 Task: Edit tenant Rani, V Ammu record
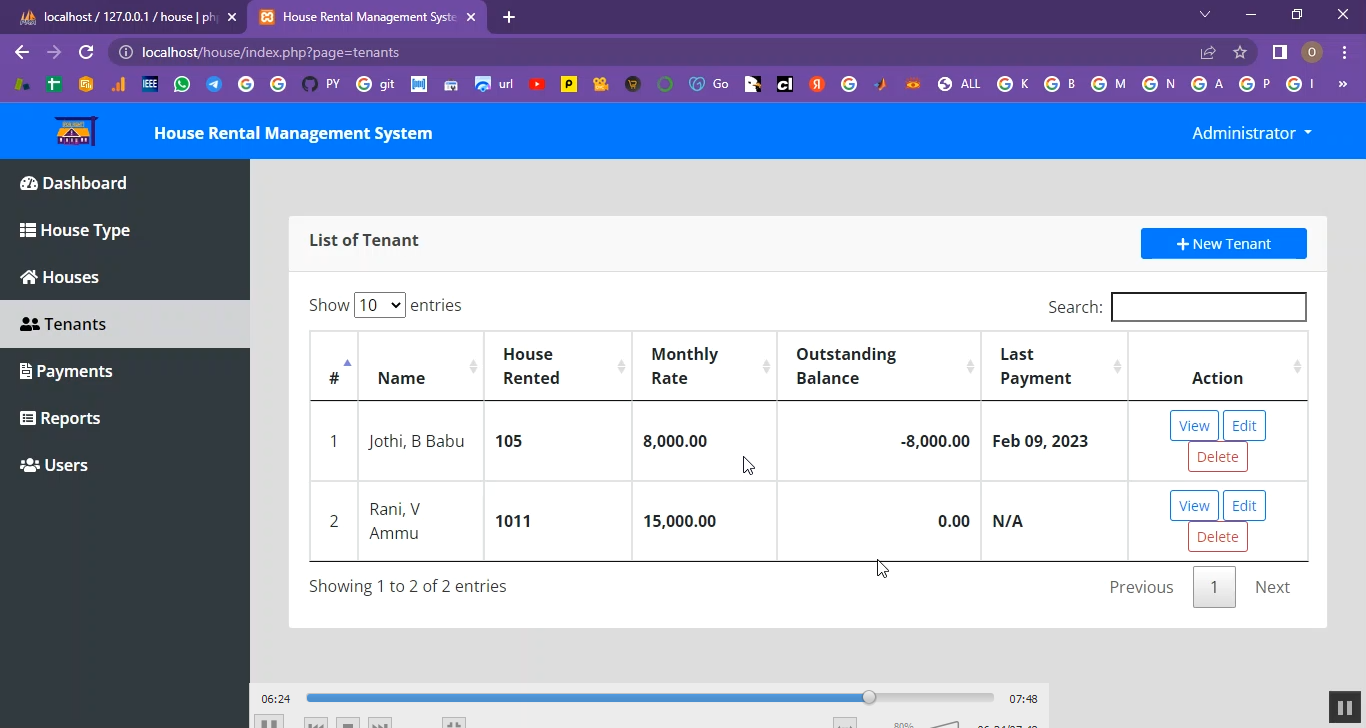[1243, 506]
